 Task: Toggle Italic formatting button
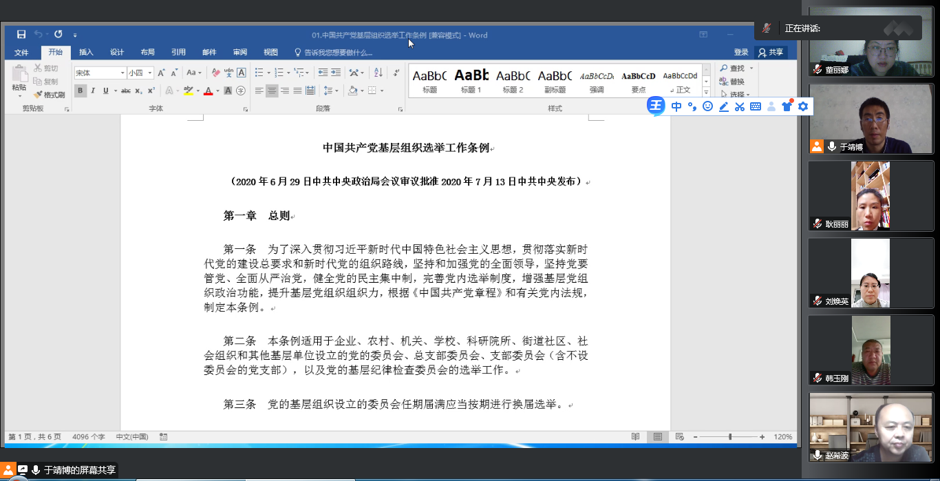pyautogui.click(x=93, y=91)
